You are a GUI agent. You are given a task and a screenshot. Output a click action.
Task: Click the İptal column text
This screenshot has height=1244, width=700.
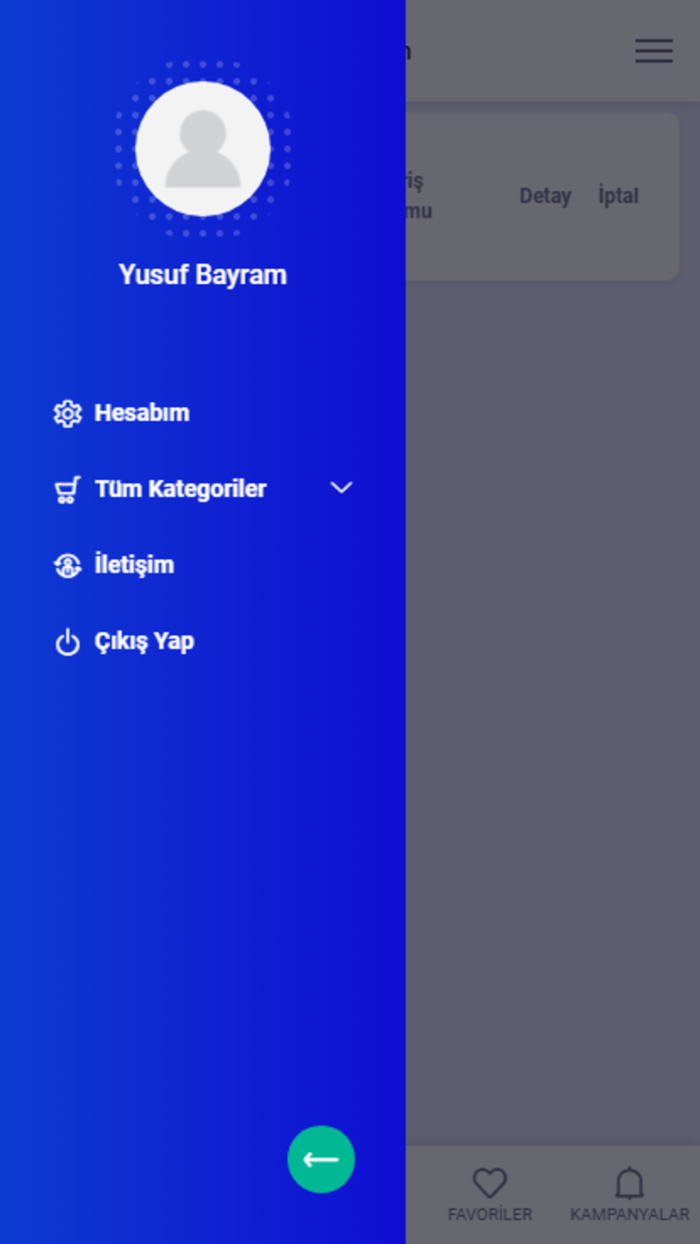(x=618, y=196)
